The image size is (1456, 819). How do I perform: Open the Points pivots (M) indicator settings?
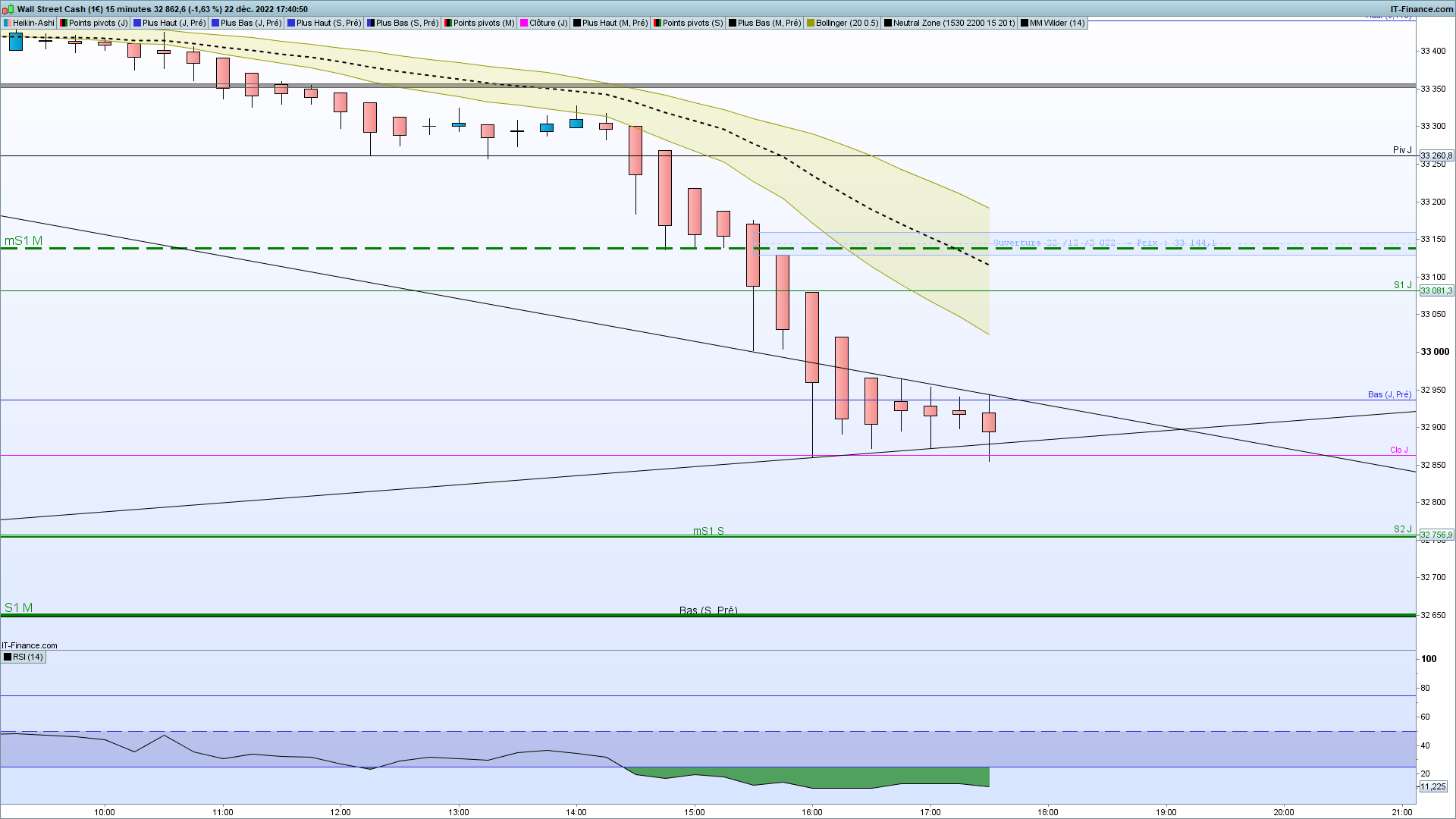(x=483, y=23)
